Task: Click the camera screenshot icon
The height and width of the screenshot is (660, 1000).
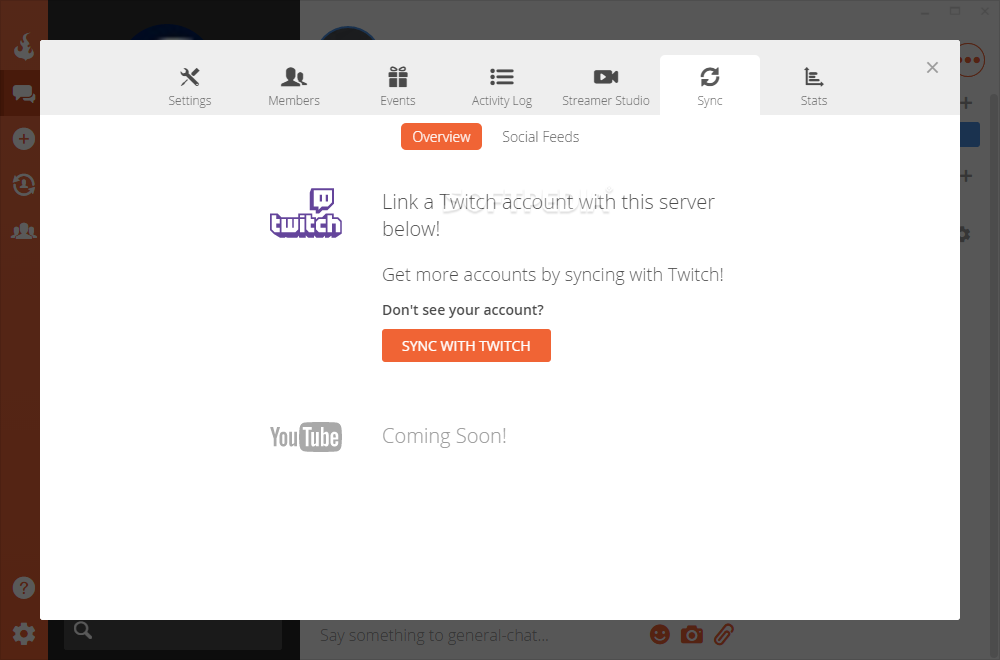Action: click(692, 635)
